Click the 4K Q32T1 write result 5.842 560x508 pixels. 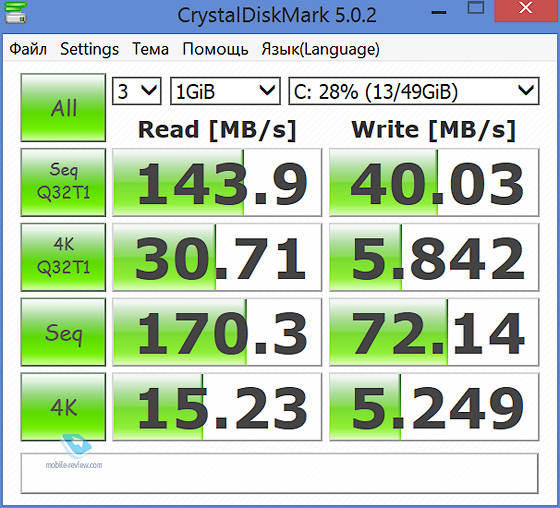[x=434, y=257]
